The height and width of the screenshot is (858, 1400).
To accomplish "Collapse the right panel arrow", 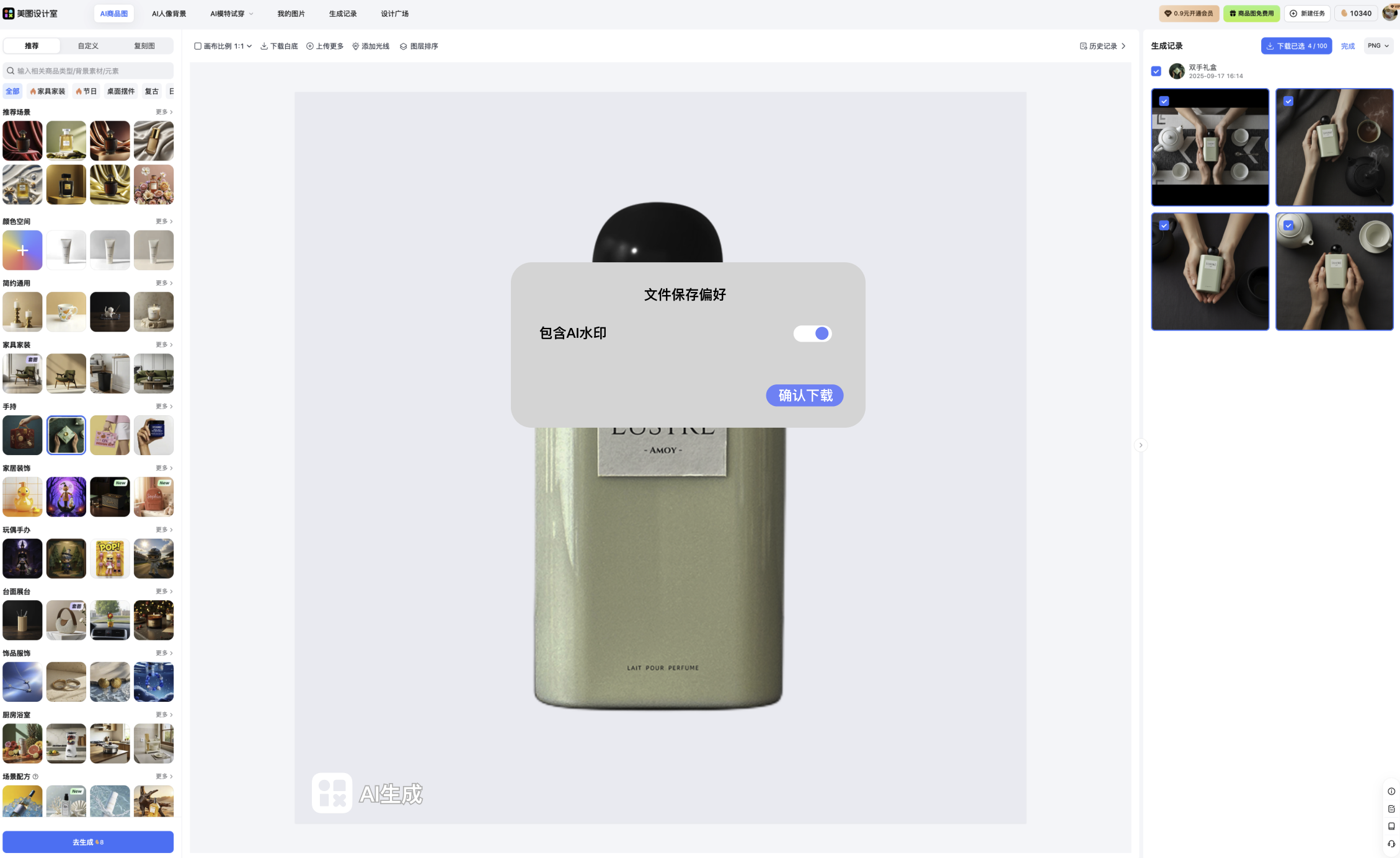I will coord(1140,445).
